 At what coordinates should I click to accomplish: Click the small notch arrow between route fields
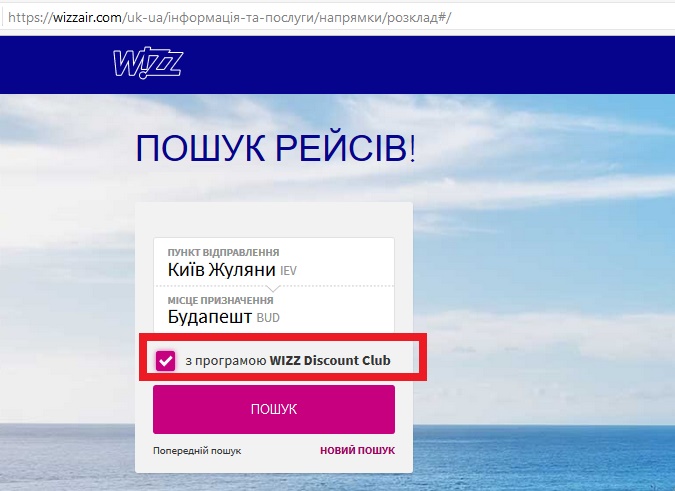point(274,288)
